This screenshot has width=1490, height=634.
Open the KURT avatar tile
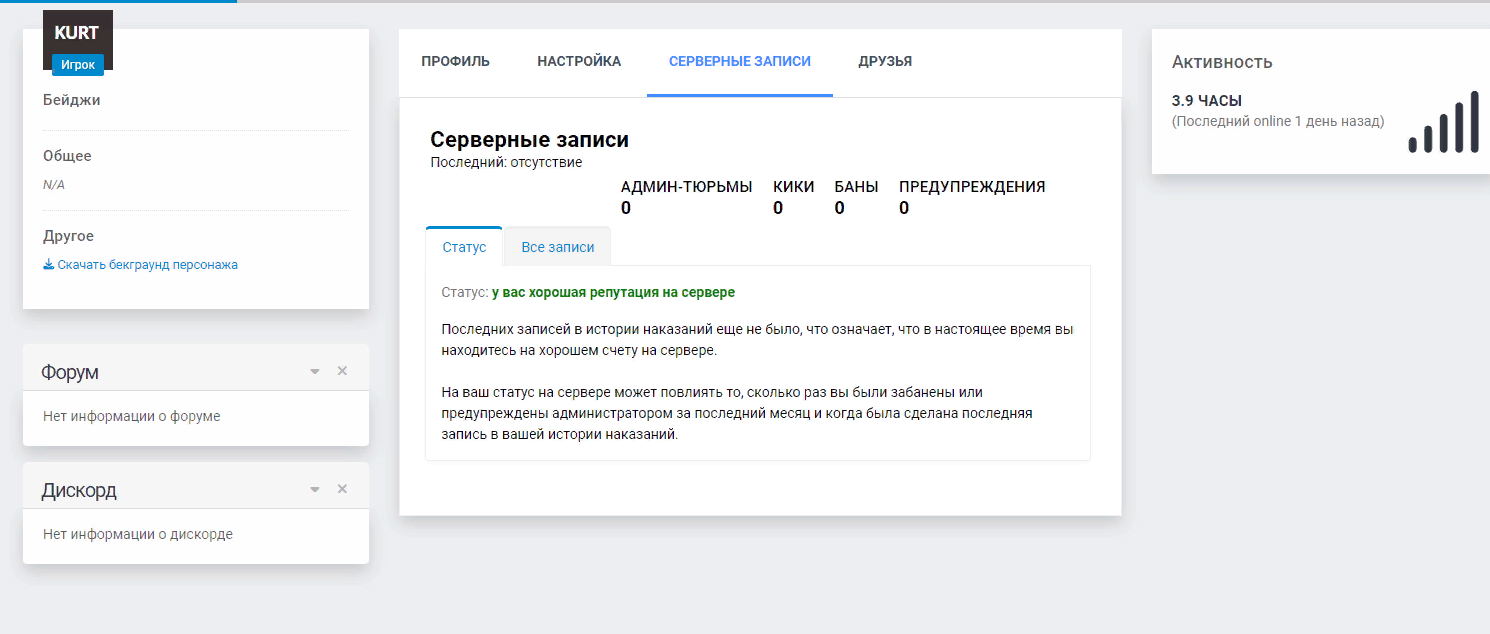click(x=77, y=40)
